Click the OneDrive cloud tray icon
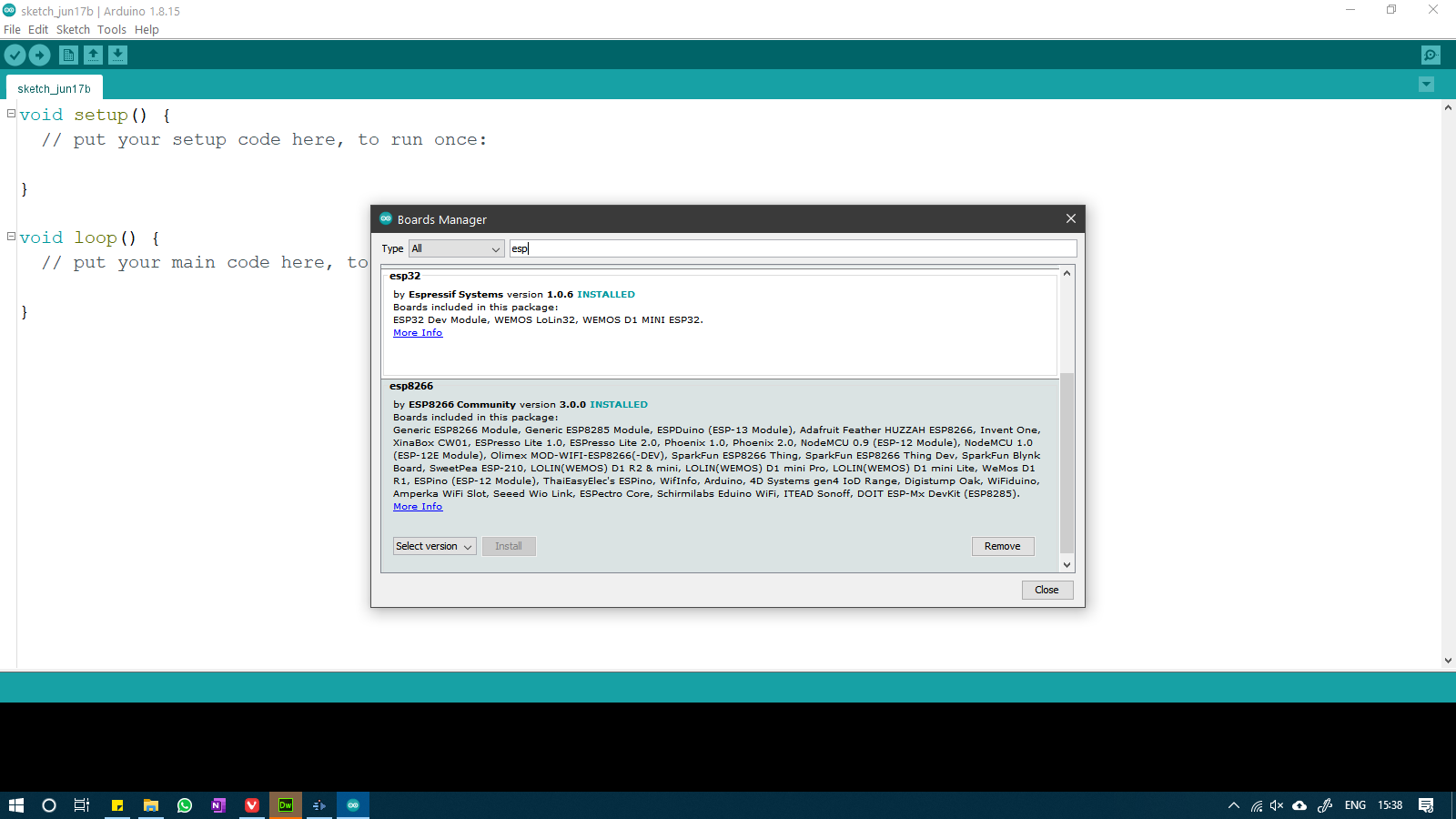1456x819 pixels. tap(1299, 805)
